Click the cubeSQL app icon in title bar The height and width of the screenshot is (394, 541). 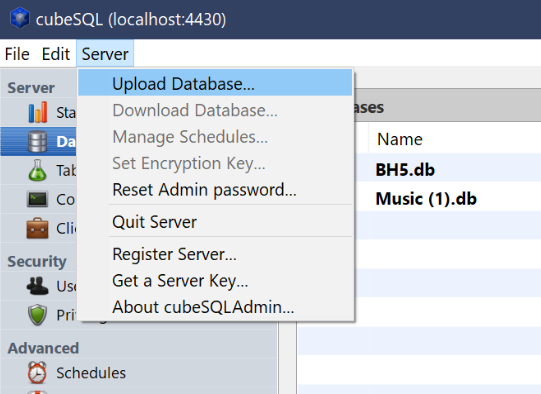20,18
